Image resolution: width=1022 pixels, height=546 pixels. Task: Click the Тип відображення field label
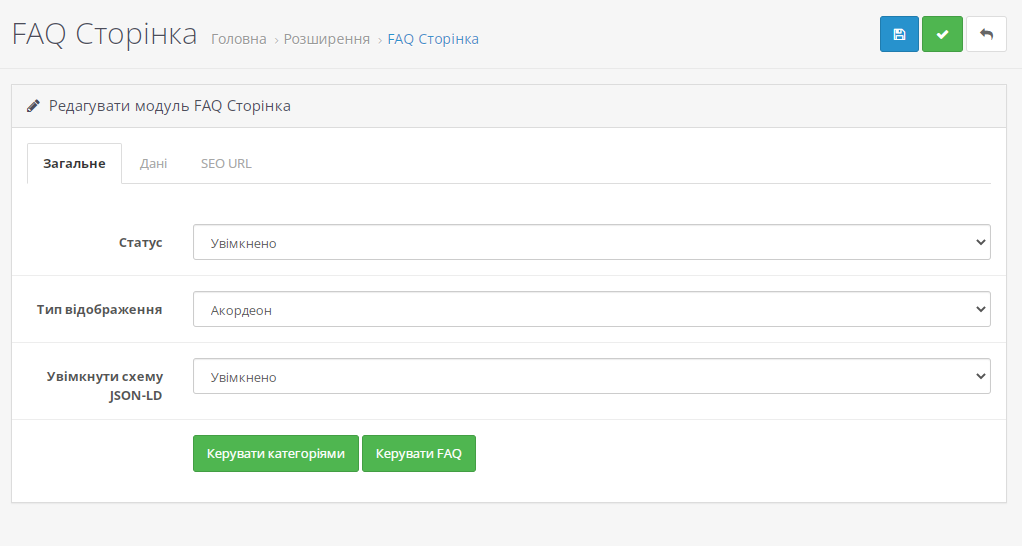click(x=99, y=309)
